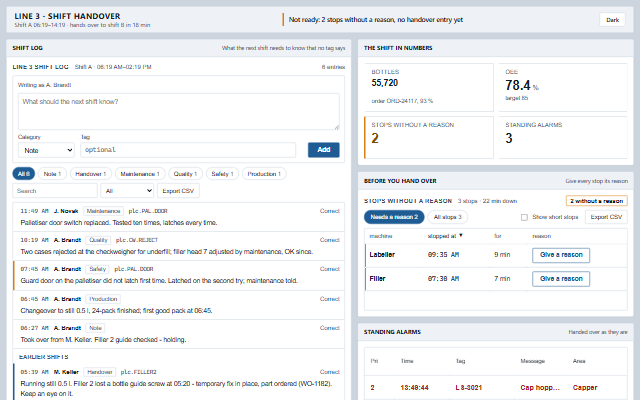This screenshot has width=640, height=400.
Task: Correct the 07:45 AM safety entry
Action: click(x=330, y=269)
